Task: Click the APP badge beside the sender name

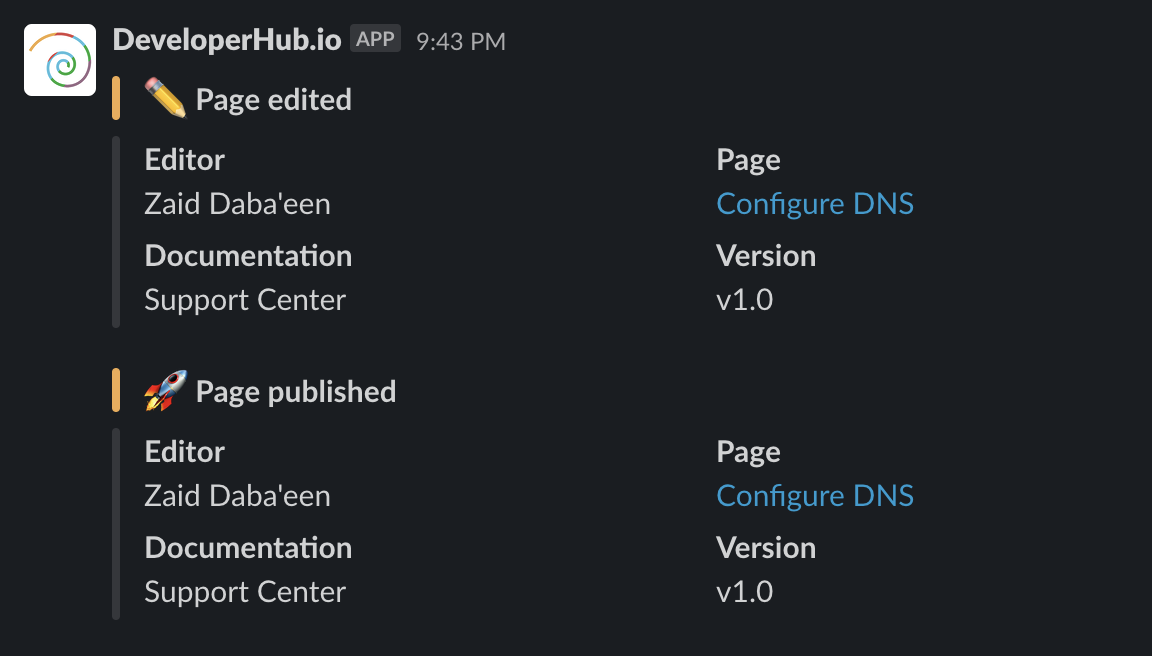Action: [375, 38]
